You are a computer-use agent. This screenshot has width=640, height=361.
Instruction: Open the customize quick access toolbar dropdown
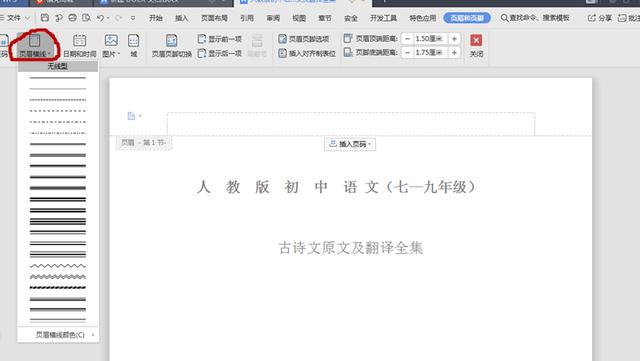133,18
